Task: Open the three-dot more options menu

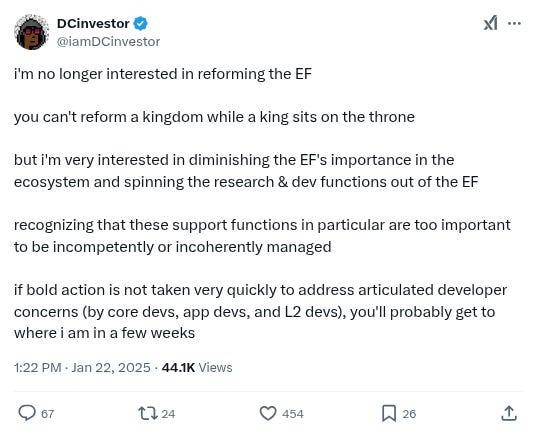Action: click(x=514, y=24)
